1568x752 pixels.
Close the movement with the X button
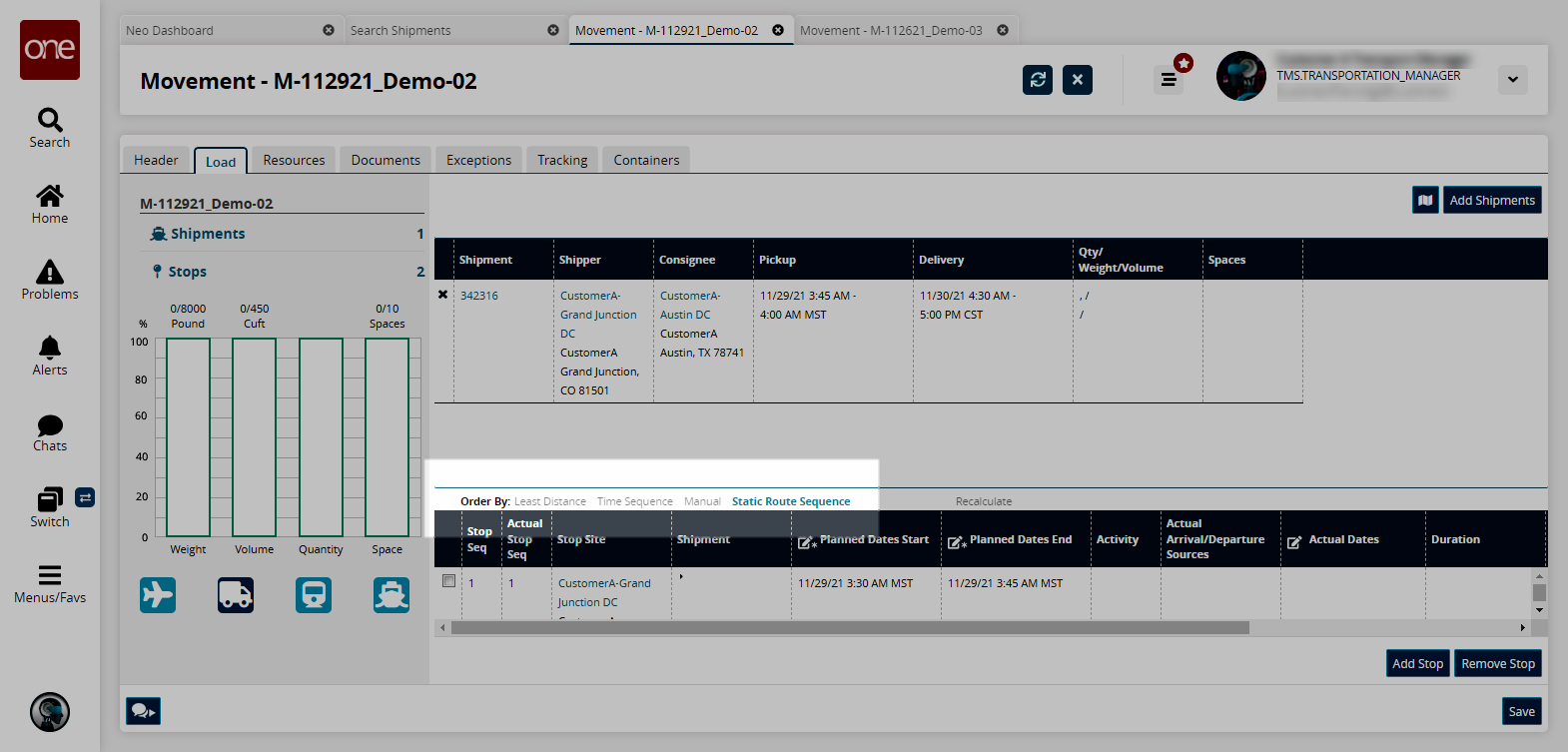[x=1078, y=80]
